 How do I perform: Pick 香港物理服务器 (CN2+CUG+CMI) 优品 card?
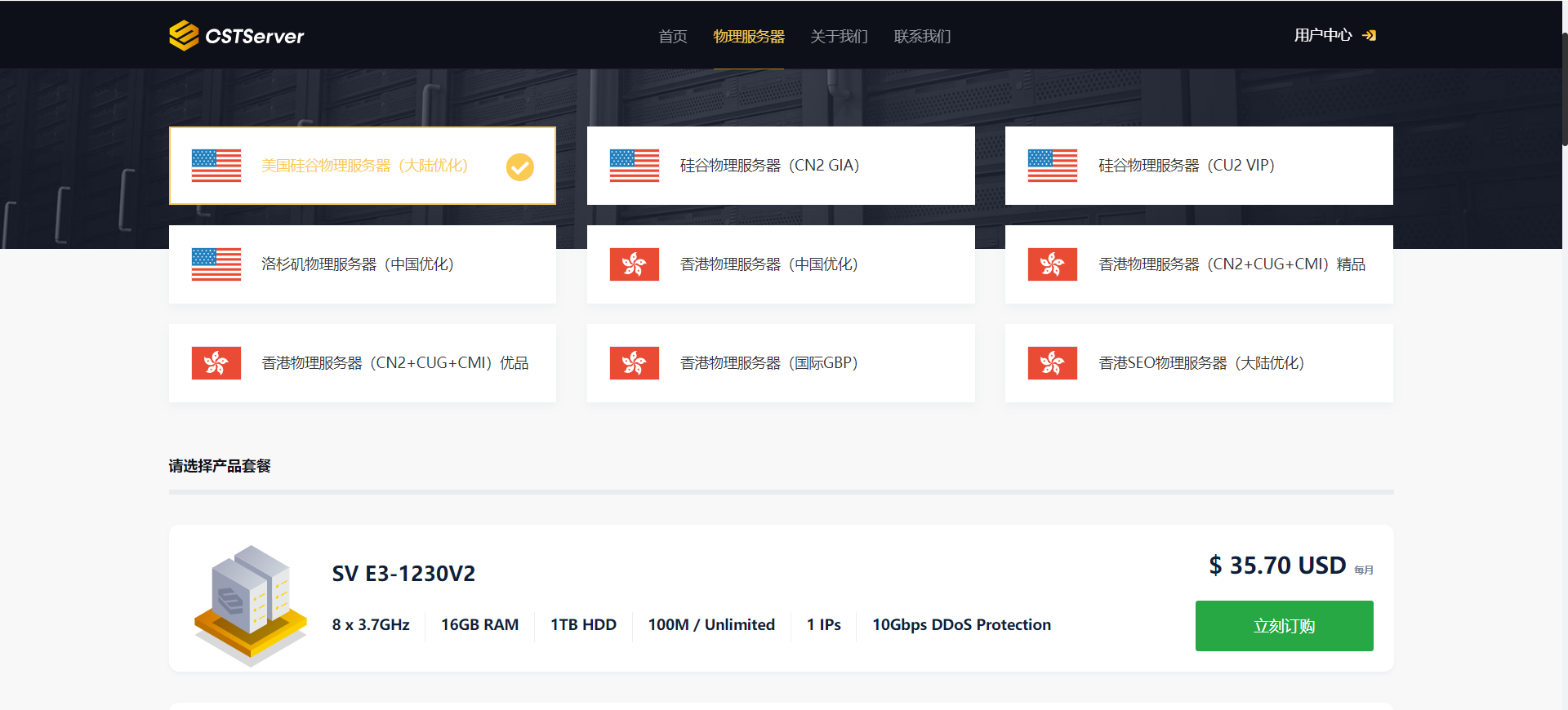(363, 363)
